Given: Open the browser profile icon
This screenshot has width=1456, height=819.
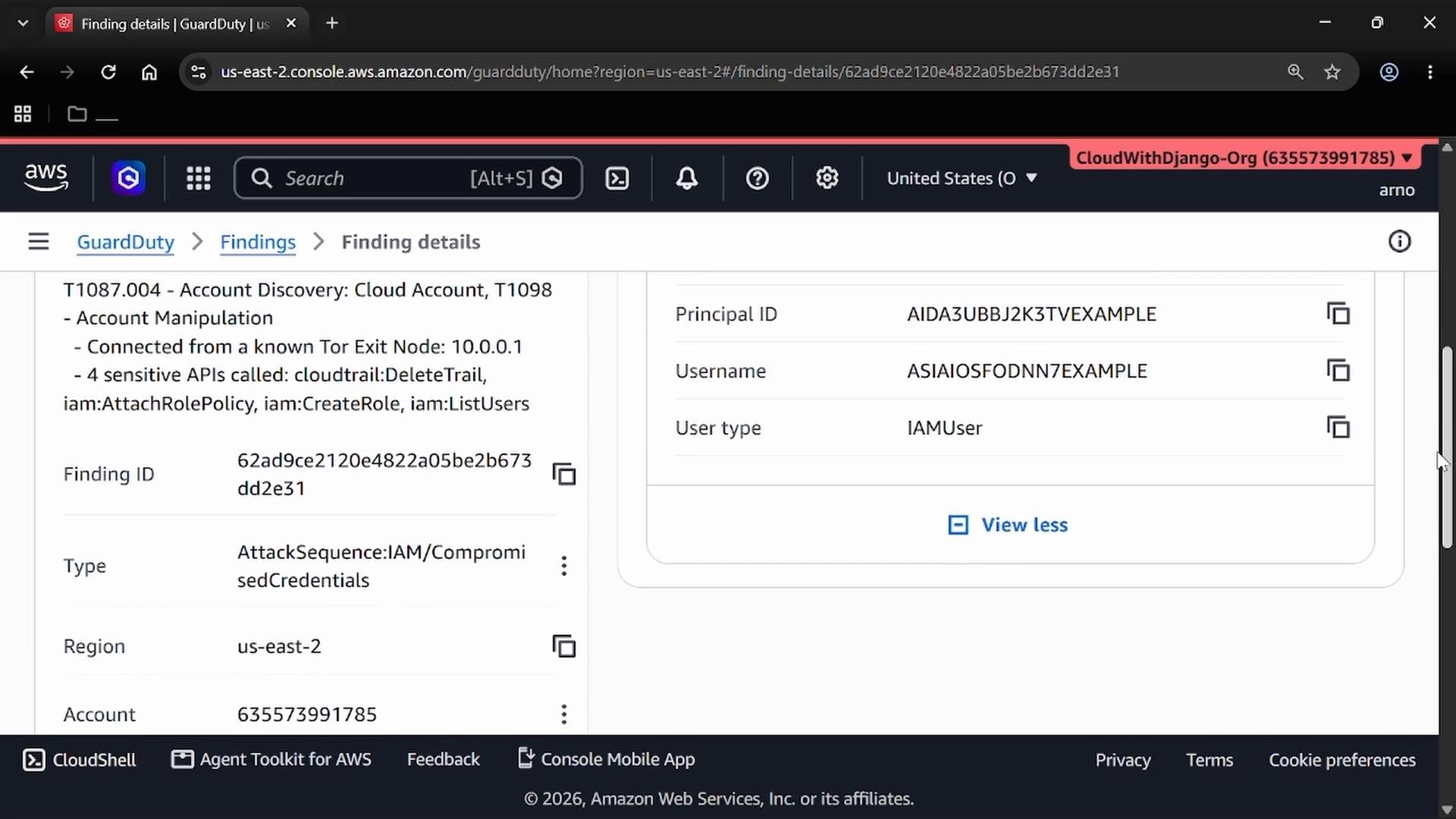Looking at the screenshot, I should (1389, 72).
